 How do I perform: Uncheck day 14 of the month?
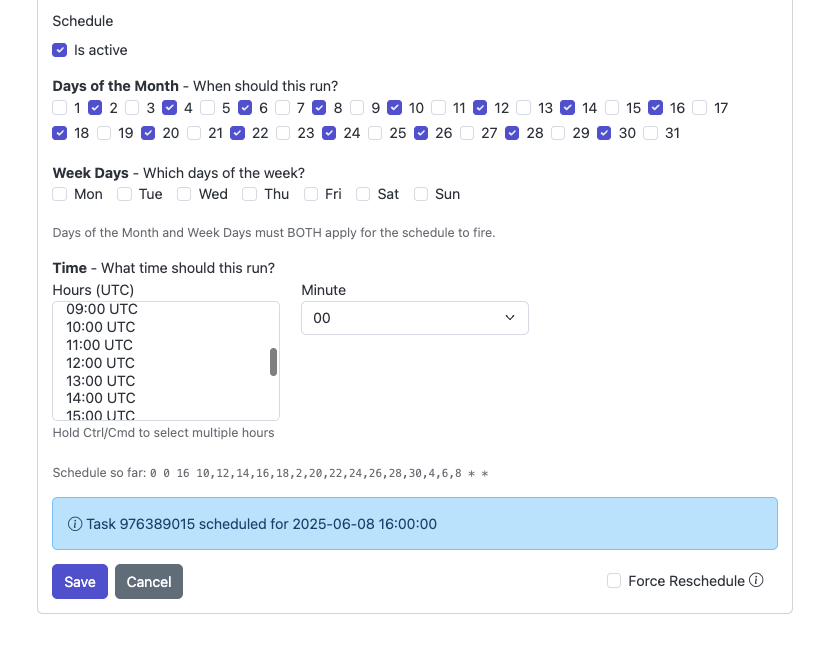[568, 108]
